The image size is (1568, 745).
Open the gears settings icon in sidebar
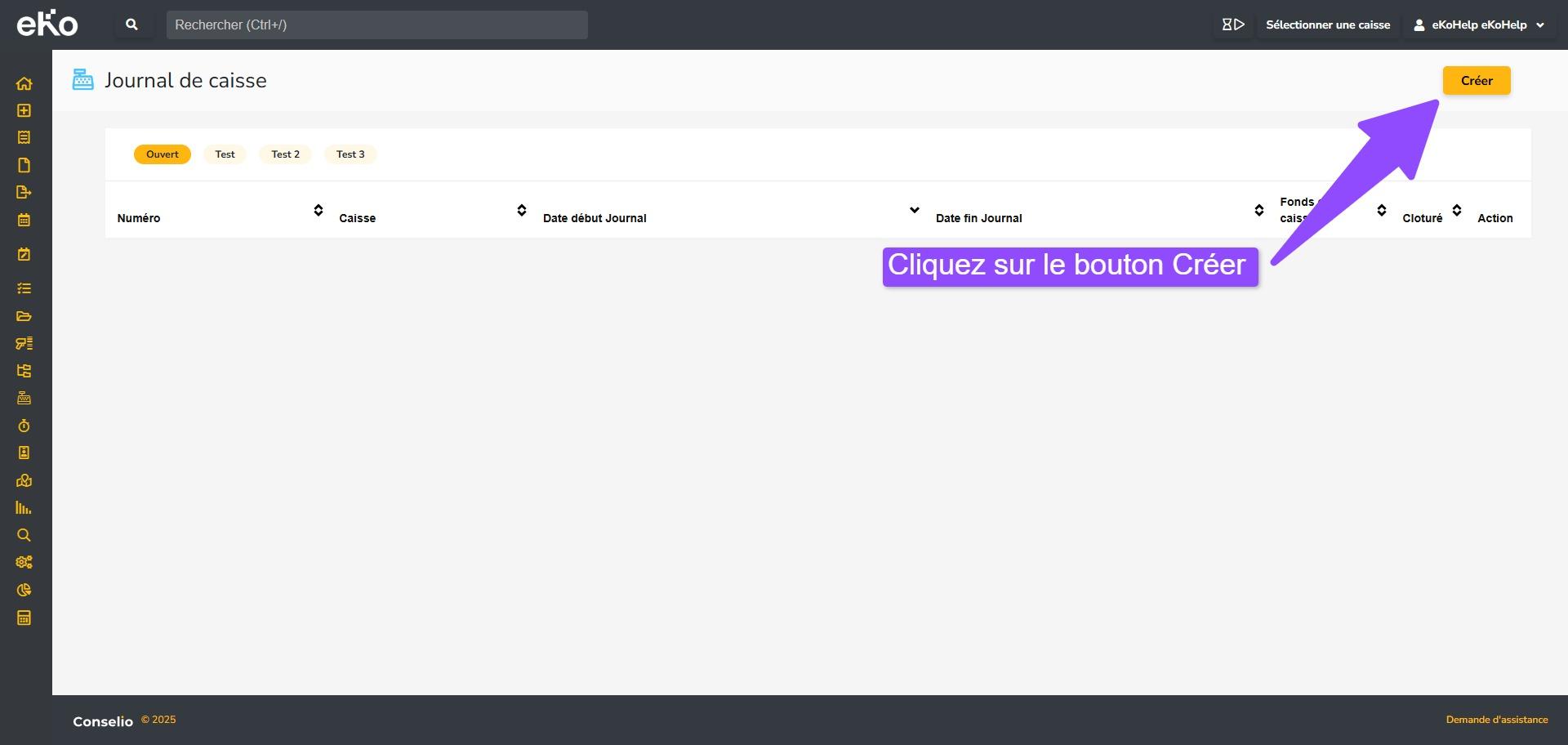(24, 562)
